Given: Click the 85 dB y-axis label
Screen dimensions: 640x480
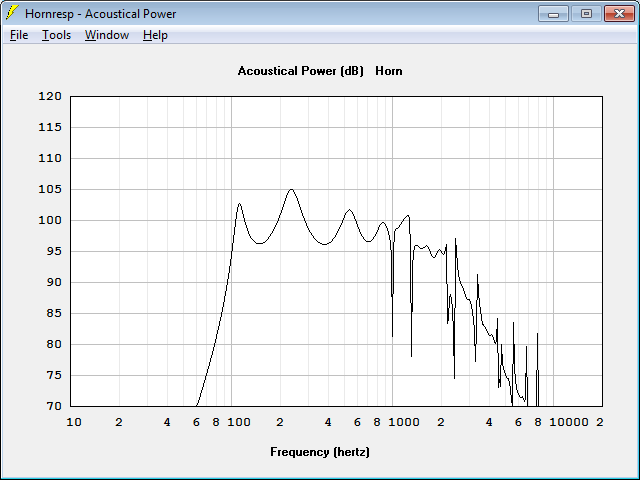Looking at the screenshot, I should [54, 313].
